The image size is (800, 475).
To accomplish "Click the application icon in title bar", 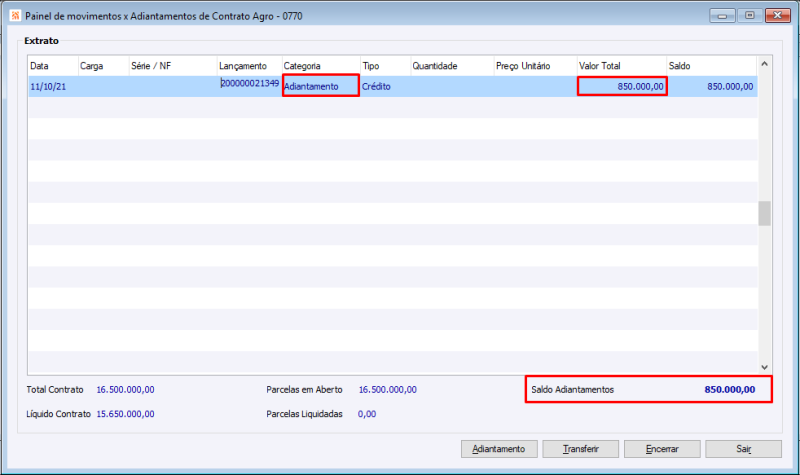I will click(15, 16).
